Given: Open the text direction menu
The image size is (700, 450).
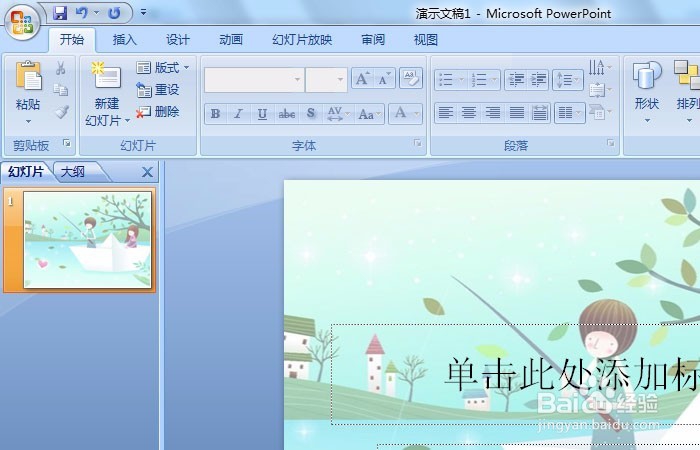Looking at the screenshot, I should point(600,67).
